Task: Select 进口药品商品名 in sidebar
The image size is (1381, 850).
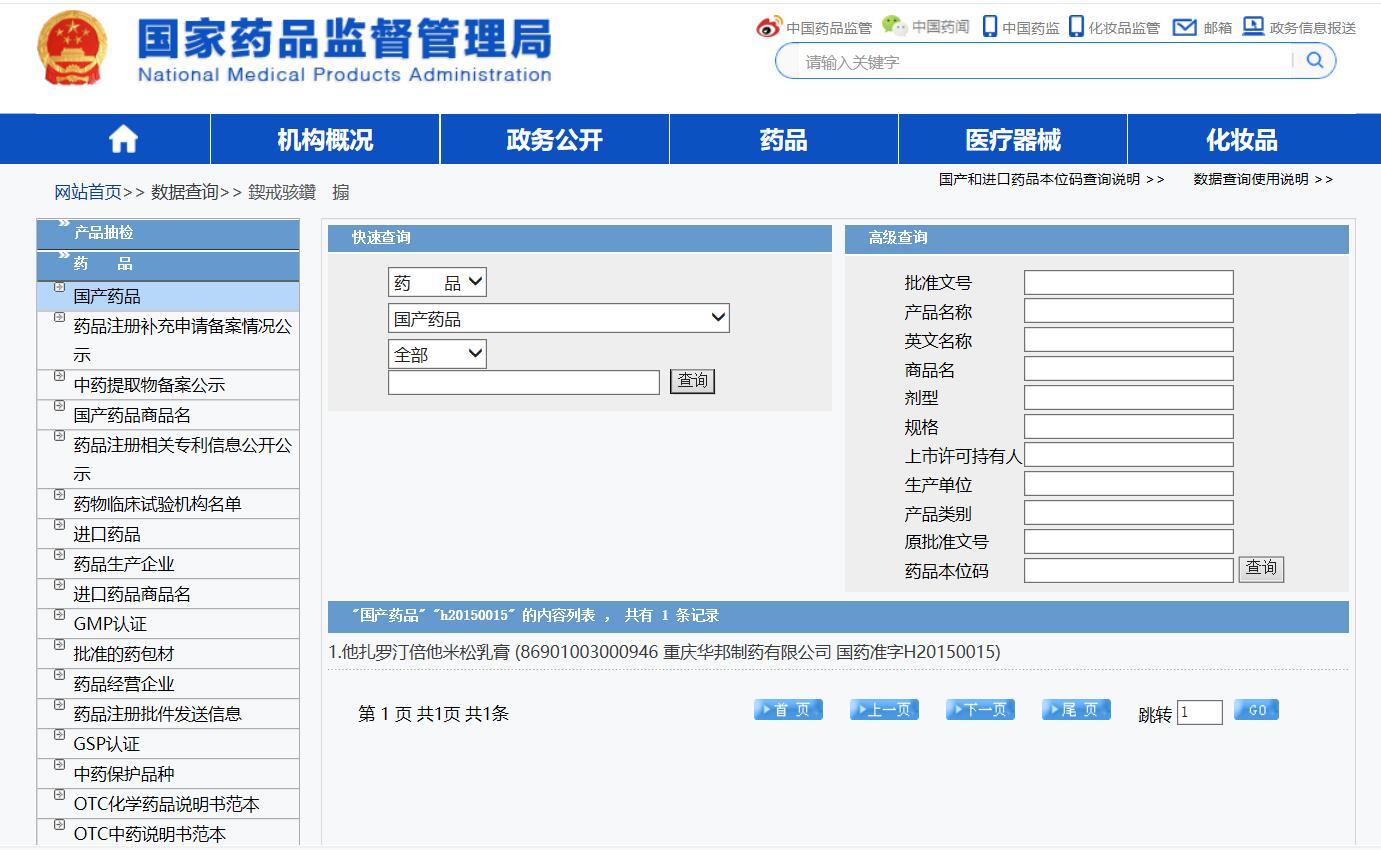Action: (132, 594)
